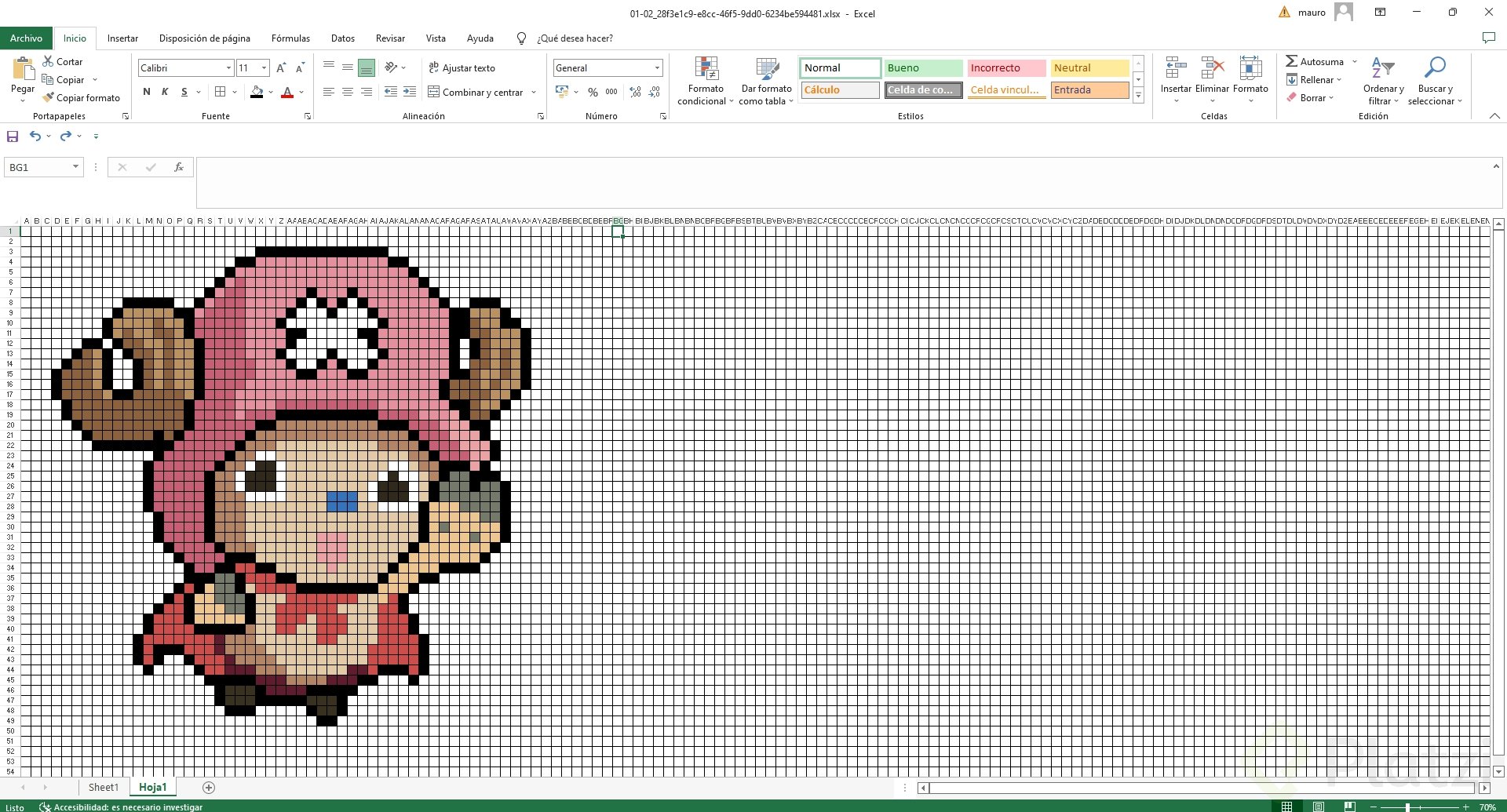The height and width of the screenshot is (812, 1507).
Task: Open Formato condicional menu
Action: pyautogui.click(x=706, y=81)
